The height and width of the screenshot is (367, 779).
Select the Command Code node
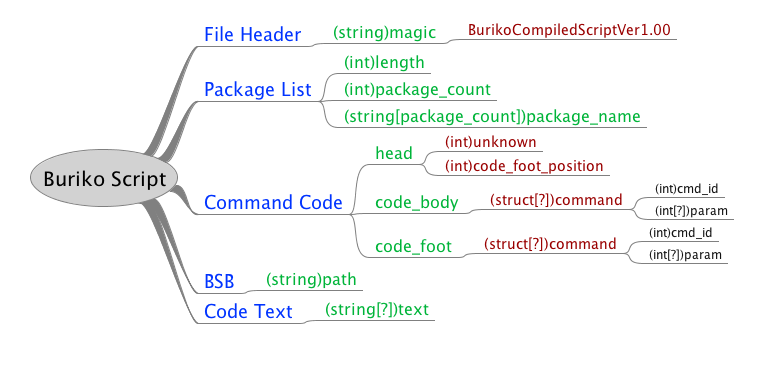coord(273,203)
